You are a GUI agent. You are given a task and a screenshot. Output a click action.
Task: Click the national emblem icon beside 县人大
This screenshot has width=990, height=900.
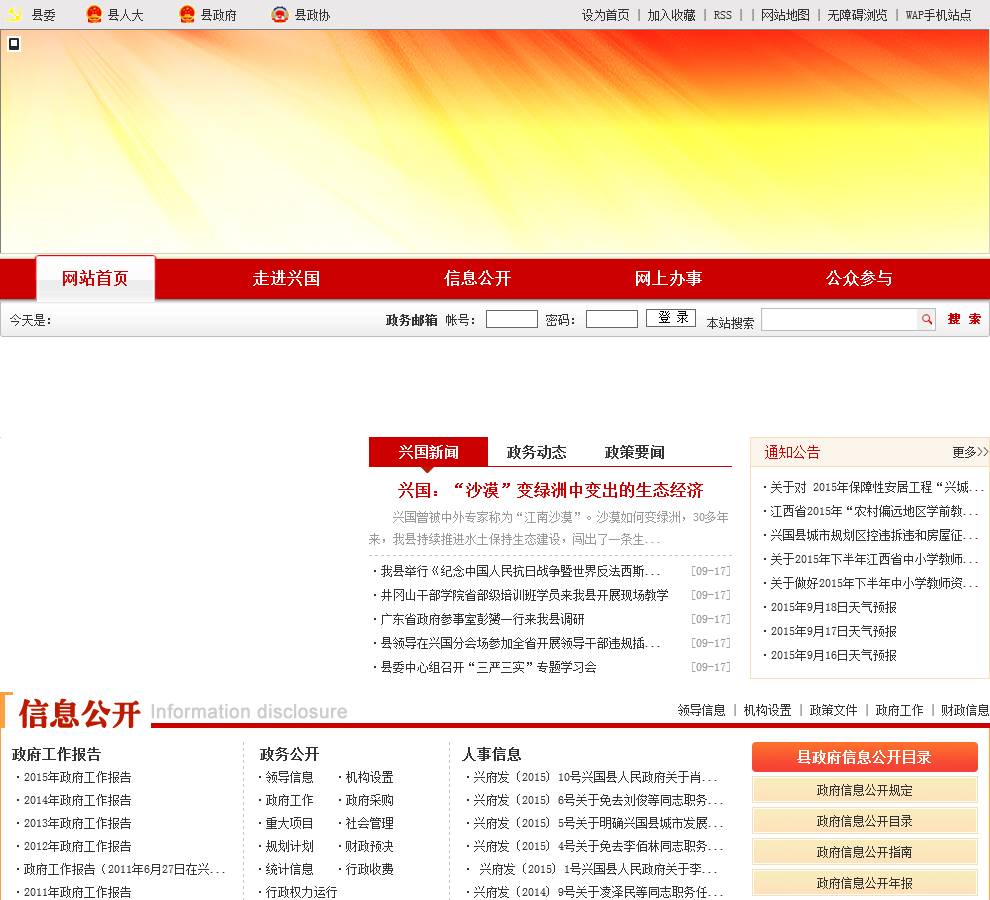(93, 14)
